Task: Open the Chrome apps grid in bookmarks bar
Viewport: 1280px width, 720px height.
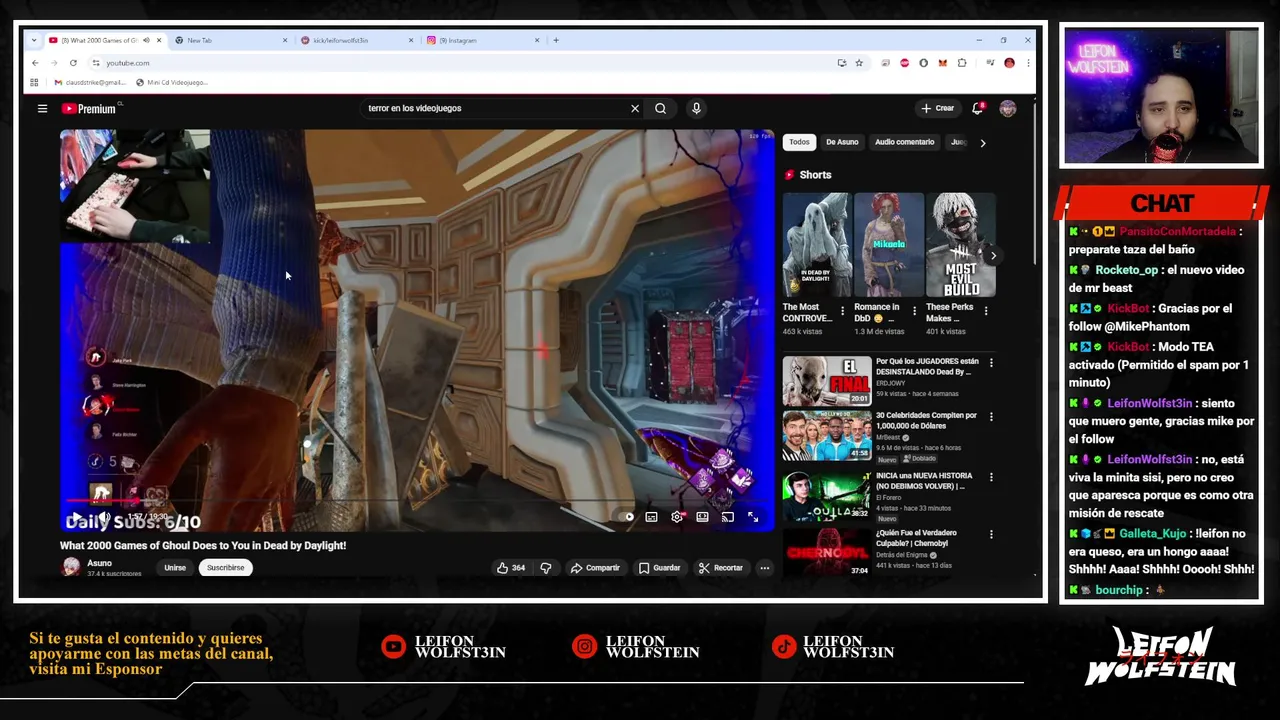Action: pyautogui.click(x=34, y=82)
